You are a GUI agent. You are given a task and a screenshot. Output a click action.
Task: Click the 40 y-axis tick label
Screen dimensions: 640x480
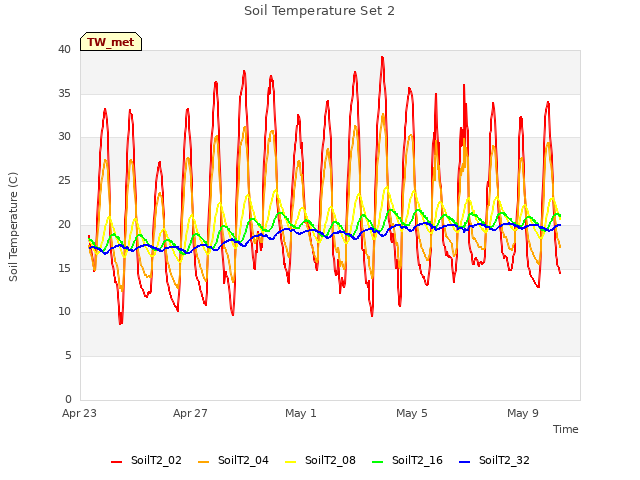tap(64, 50)
